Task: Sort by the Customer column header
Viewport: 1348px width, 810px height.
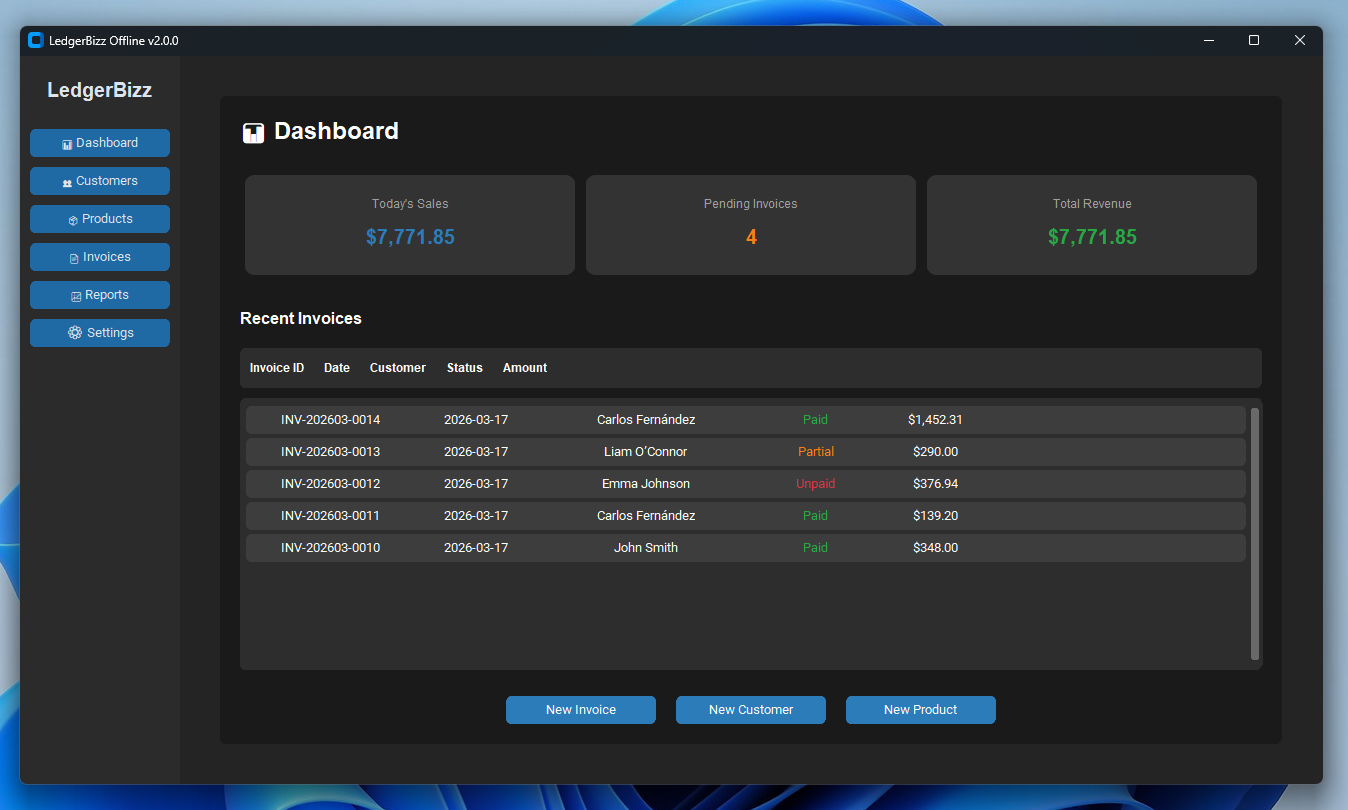Action: click(x=397, y=367)
